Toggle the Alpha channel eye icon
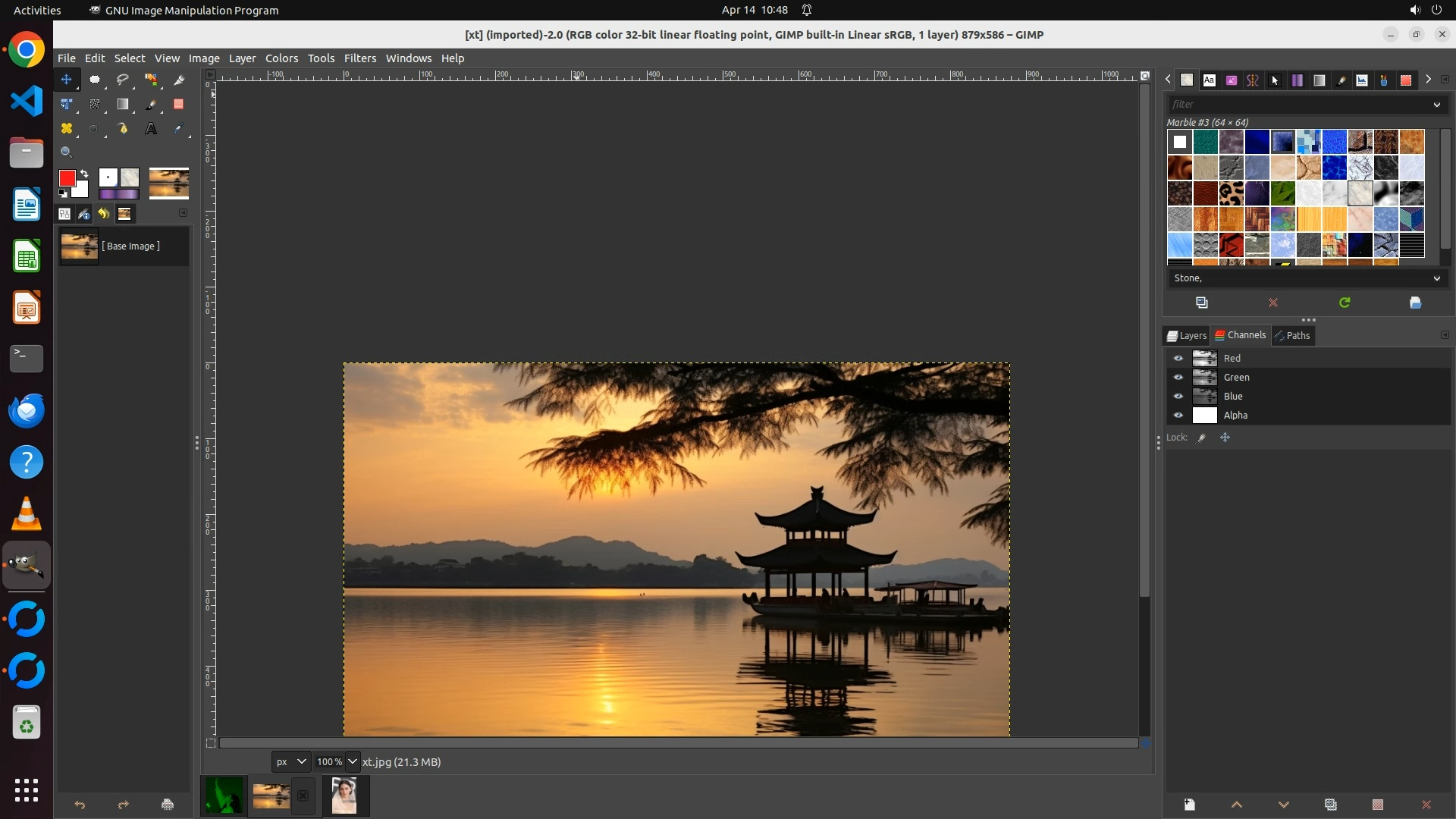Image resolution: width=1456 pixels, height=819 pixels. pyautogui.click(x=1178, y=416)
